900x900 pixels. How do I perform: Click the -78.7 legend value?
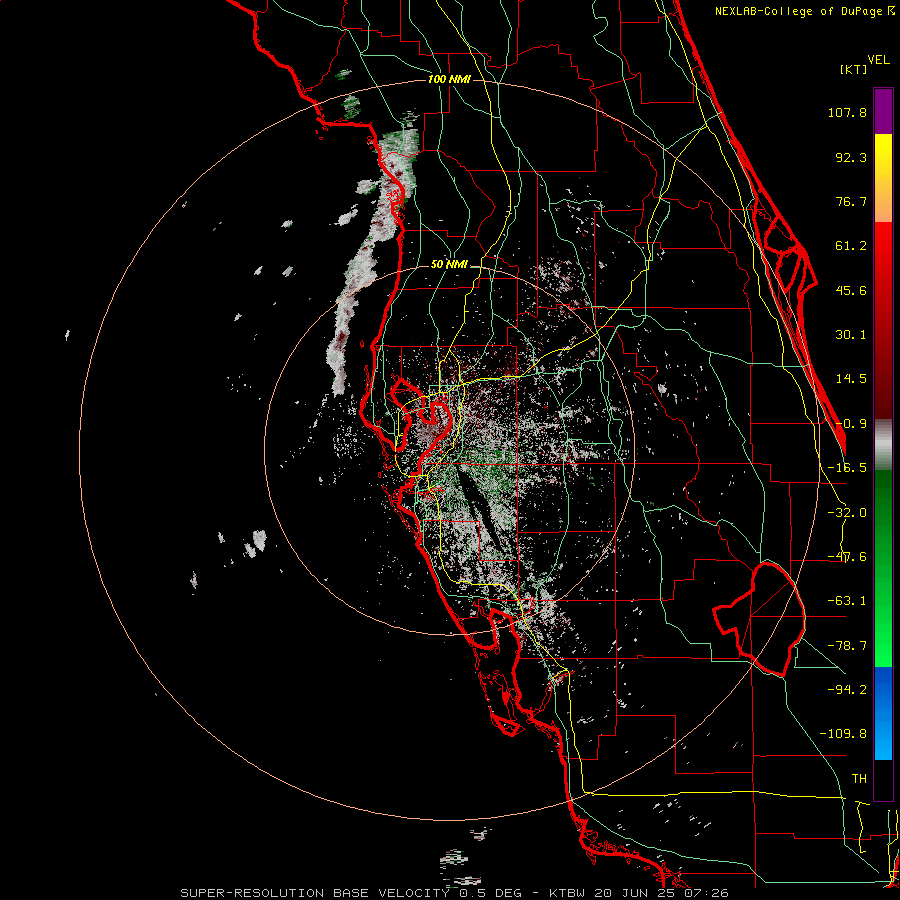(847, 646)
